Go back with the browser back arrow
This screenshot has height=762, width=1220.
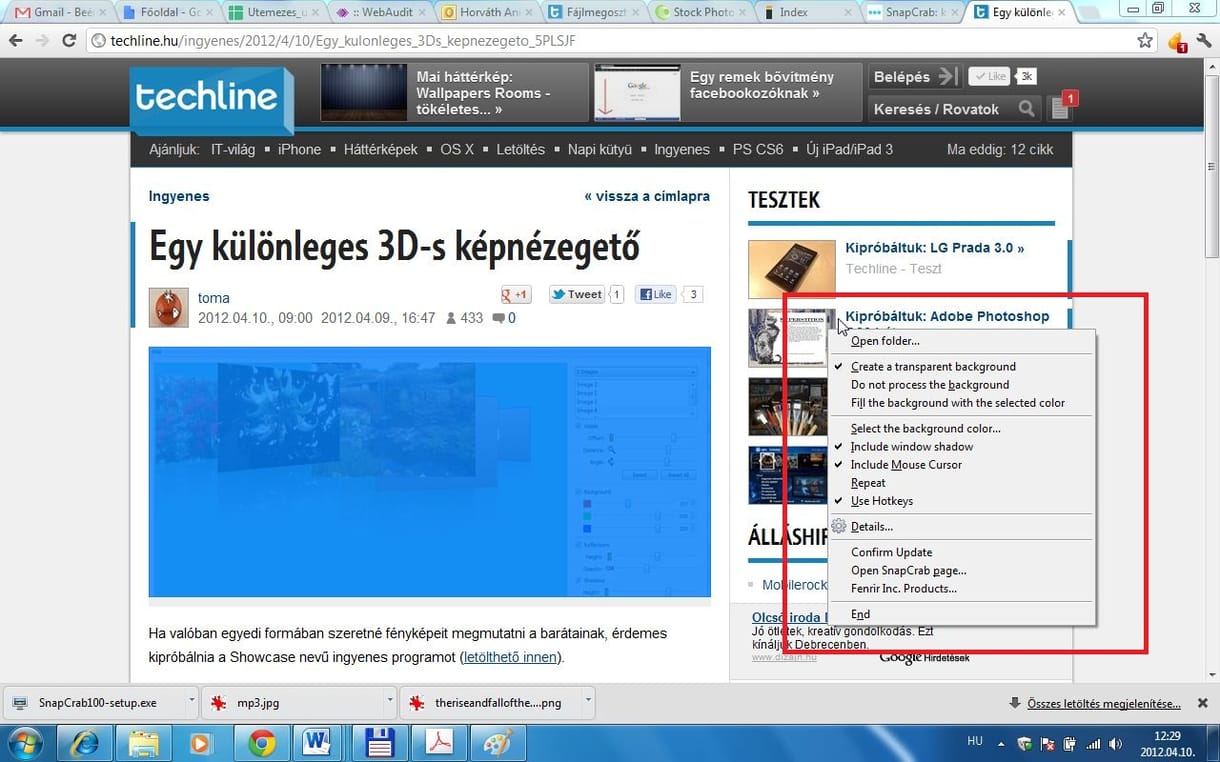[16, 41]
